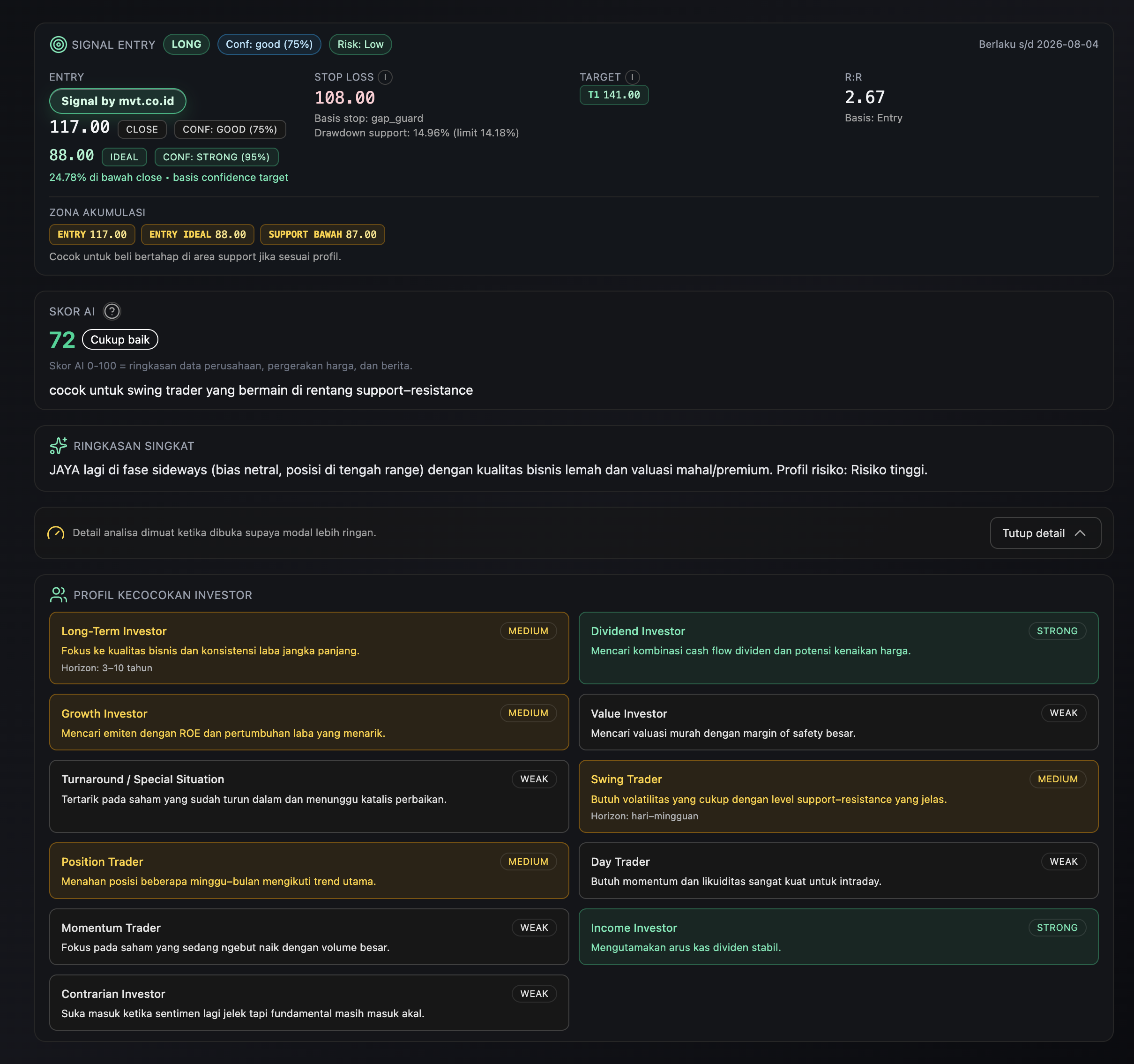Click the ENTRY IDEAL 88.00 zone chip
The width and height of the screenshot is (1134, 1064).
click(197, 234)
